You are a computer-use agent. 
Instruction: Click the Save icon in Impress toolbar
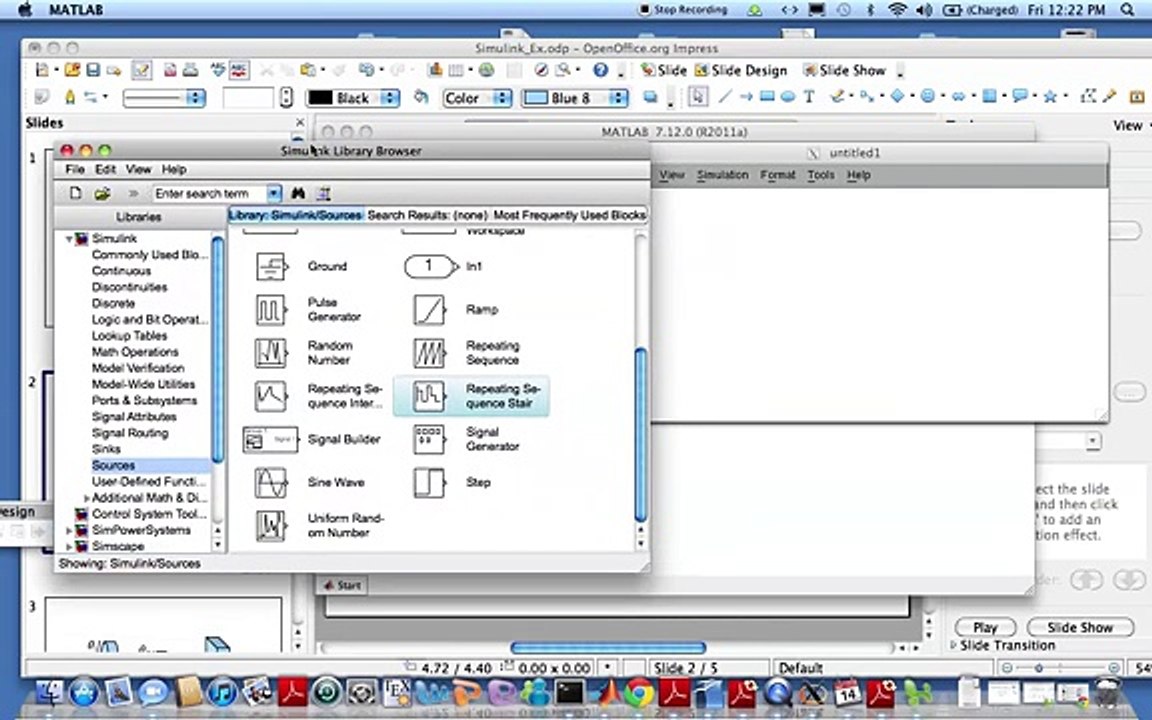(x=93, y=71)
